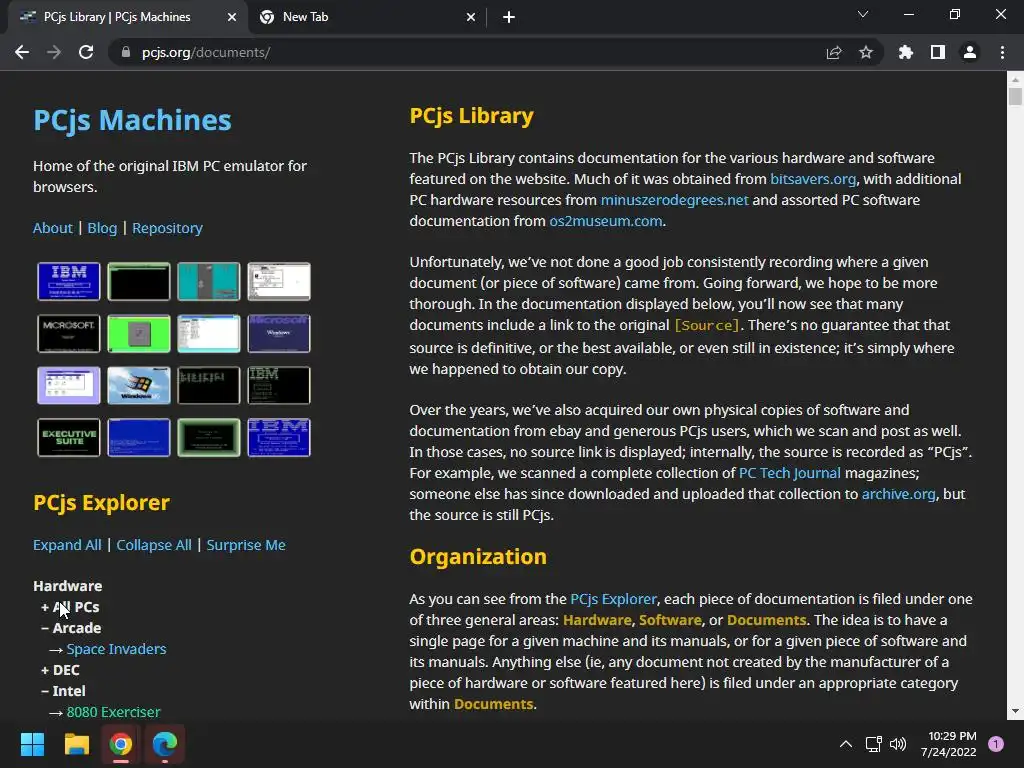The image size is (1024, 768).
Task: Open the archive.org link
Action: pyautogui.click(x=899, y=494)
